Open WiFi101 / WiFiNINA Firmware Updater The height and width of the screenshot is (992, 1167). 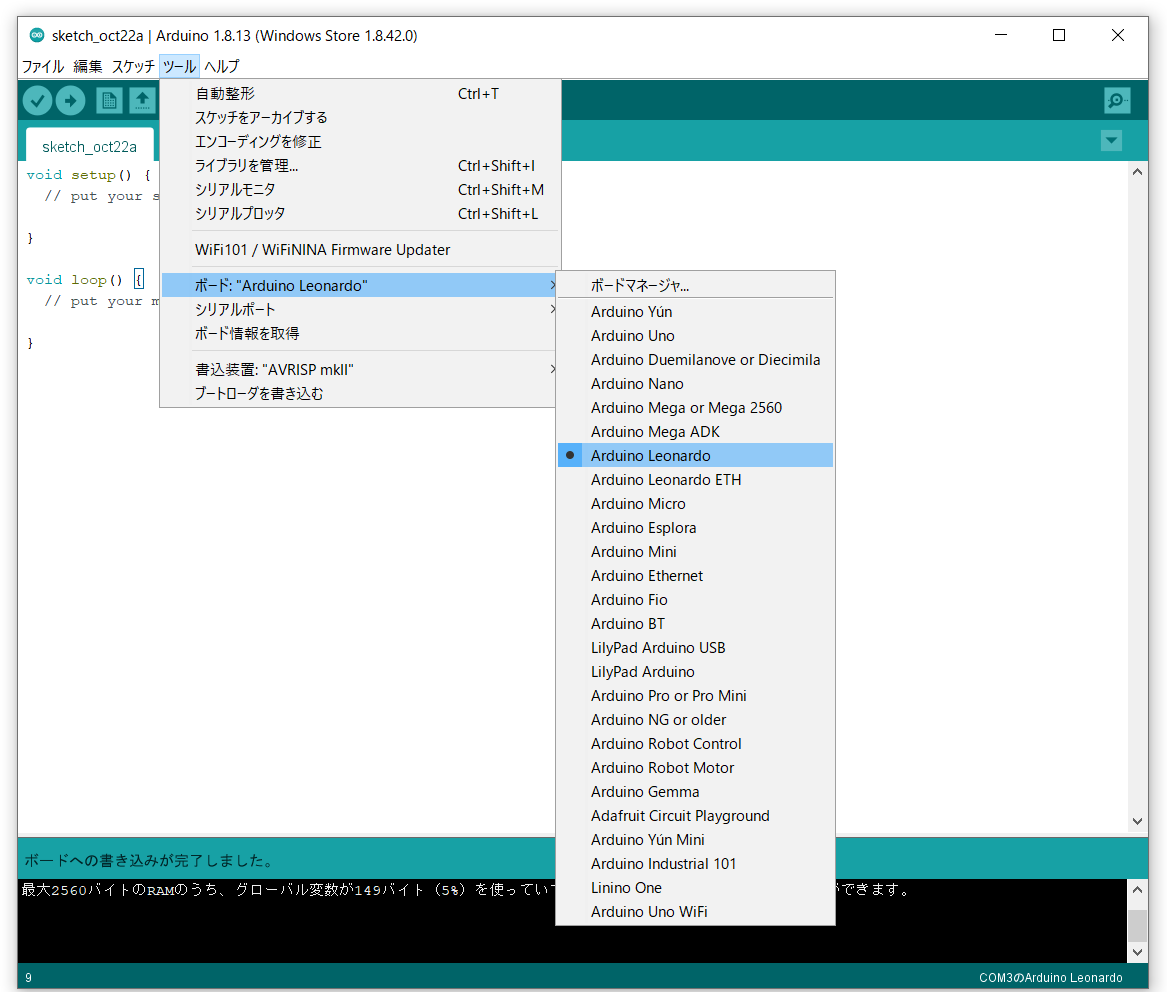pos(359,249)
